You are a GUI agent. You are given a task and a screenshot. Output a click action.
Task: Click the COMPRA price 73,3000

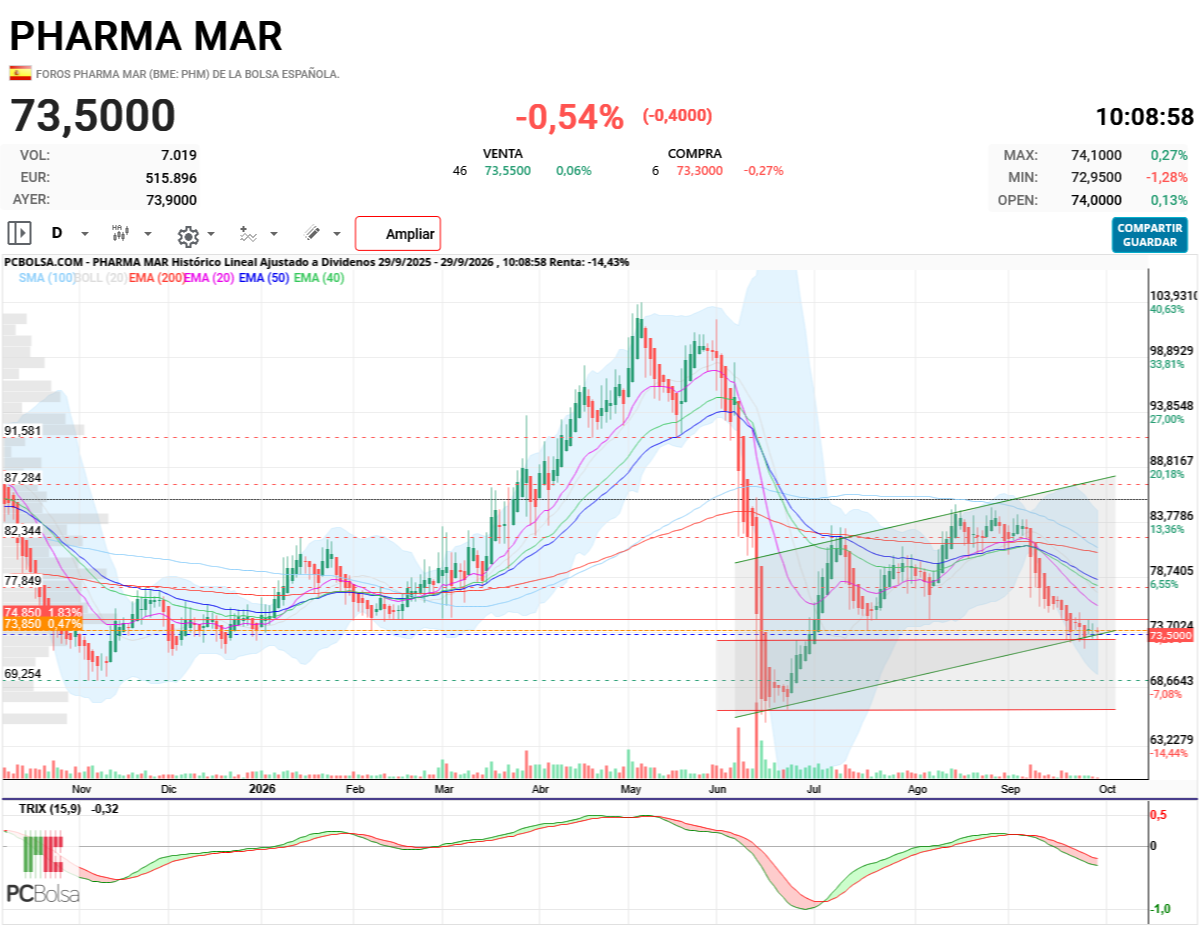click(x=700, y=171)
